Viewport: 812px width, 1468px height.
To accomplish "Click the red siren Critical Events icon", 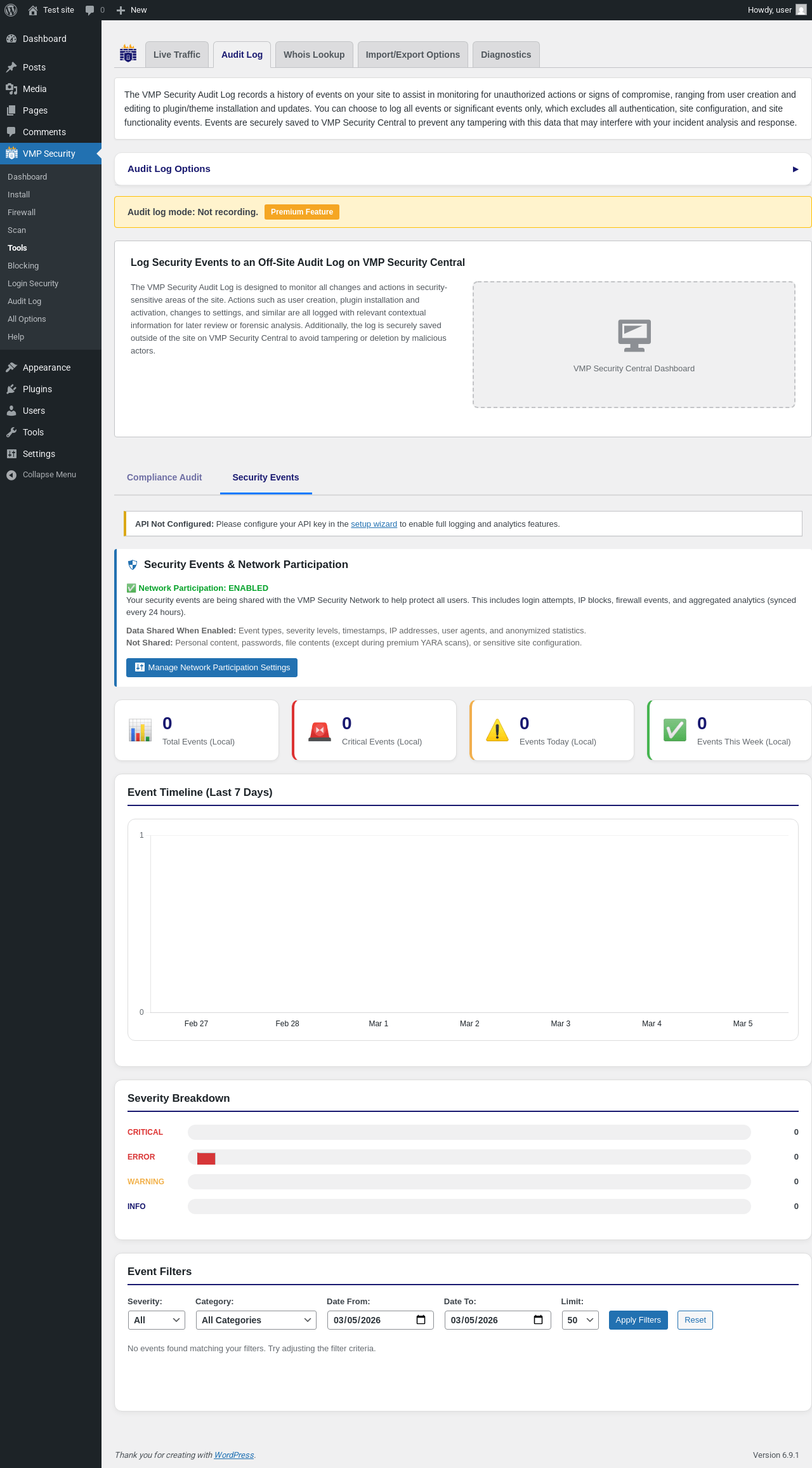I will point(320,731).
